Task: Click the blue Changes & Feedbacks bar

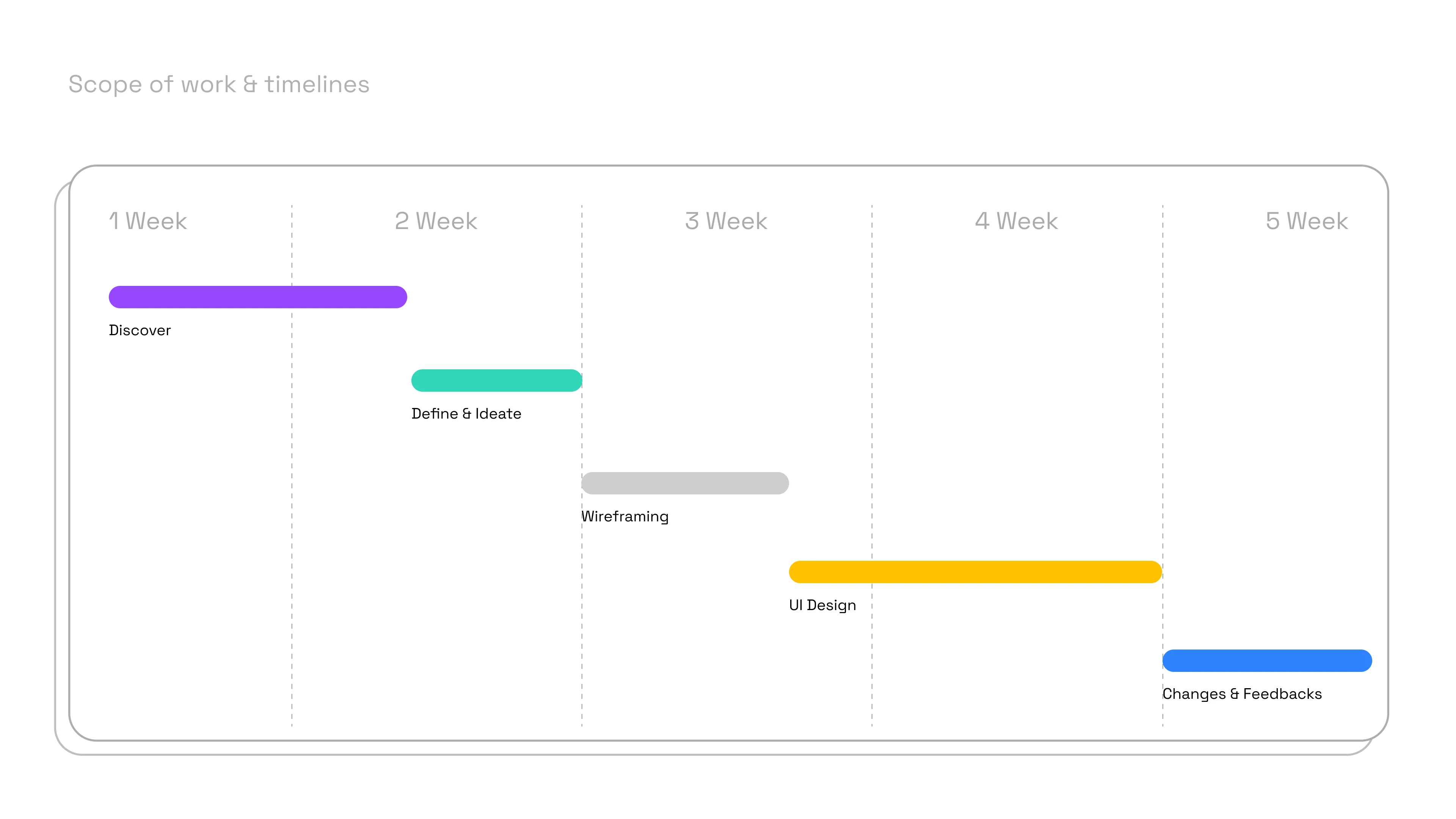Action: 1267,661
